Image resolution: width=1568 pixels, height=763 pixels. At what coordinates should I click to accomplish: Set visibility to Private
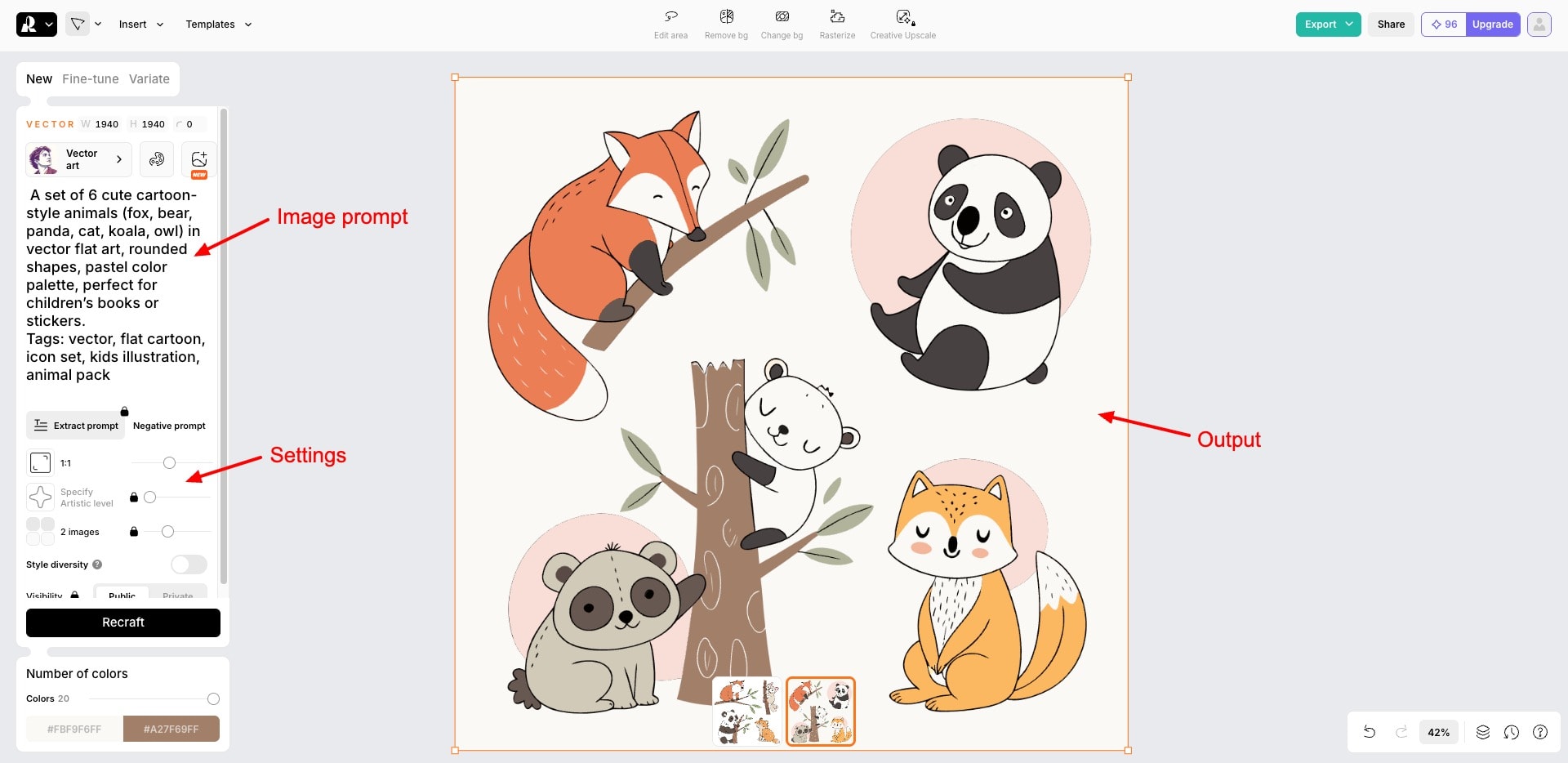[x=177, y=594]
